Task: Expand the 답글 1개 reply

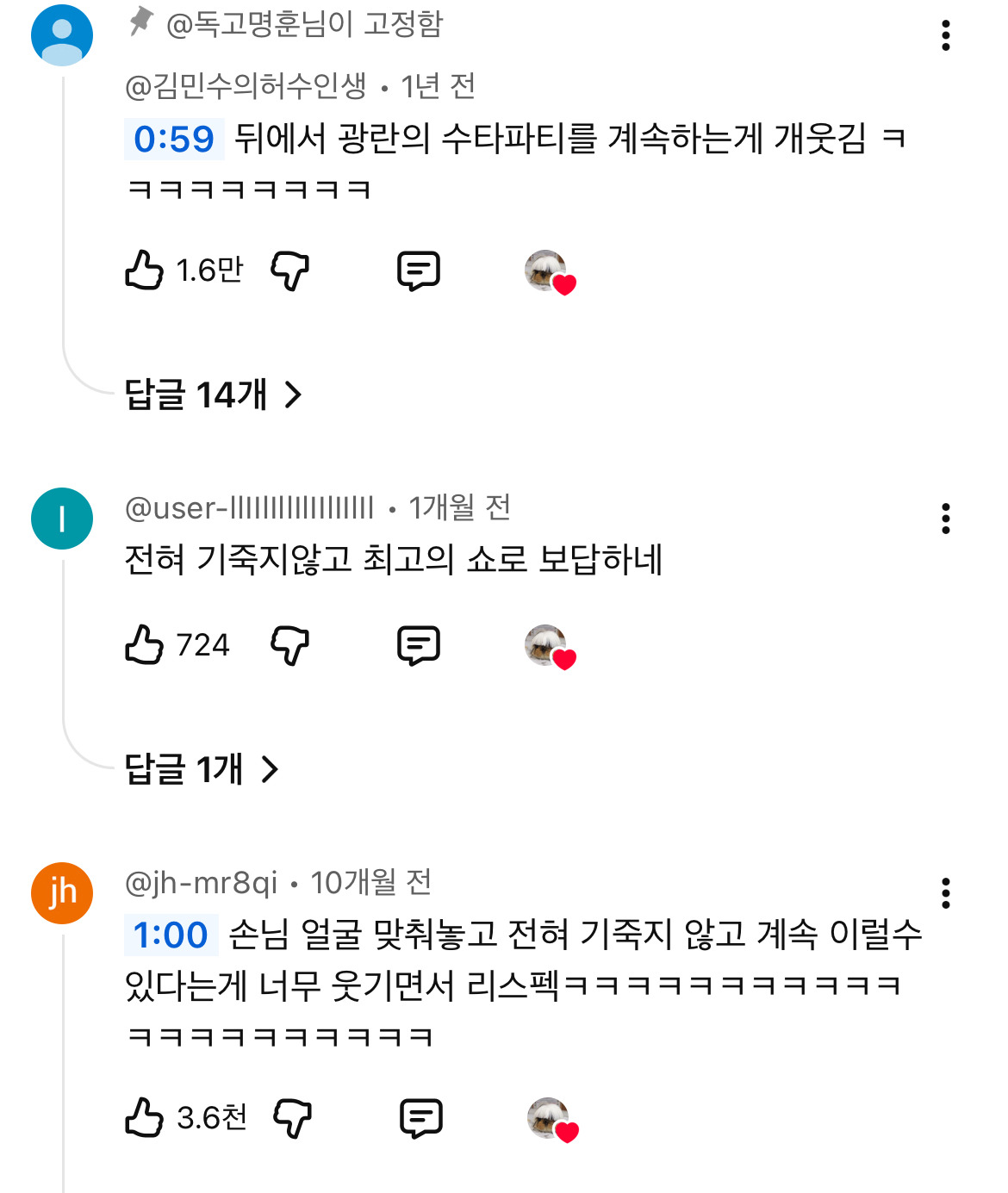Action: [202, 769]
